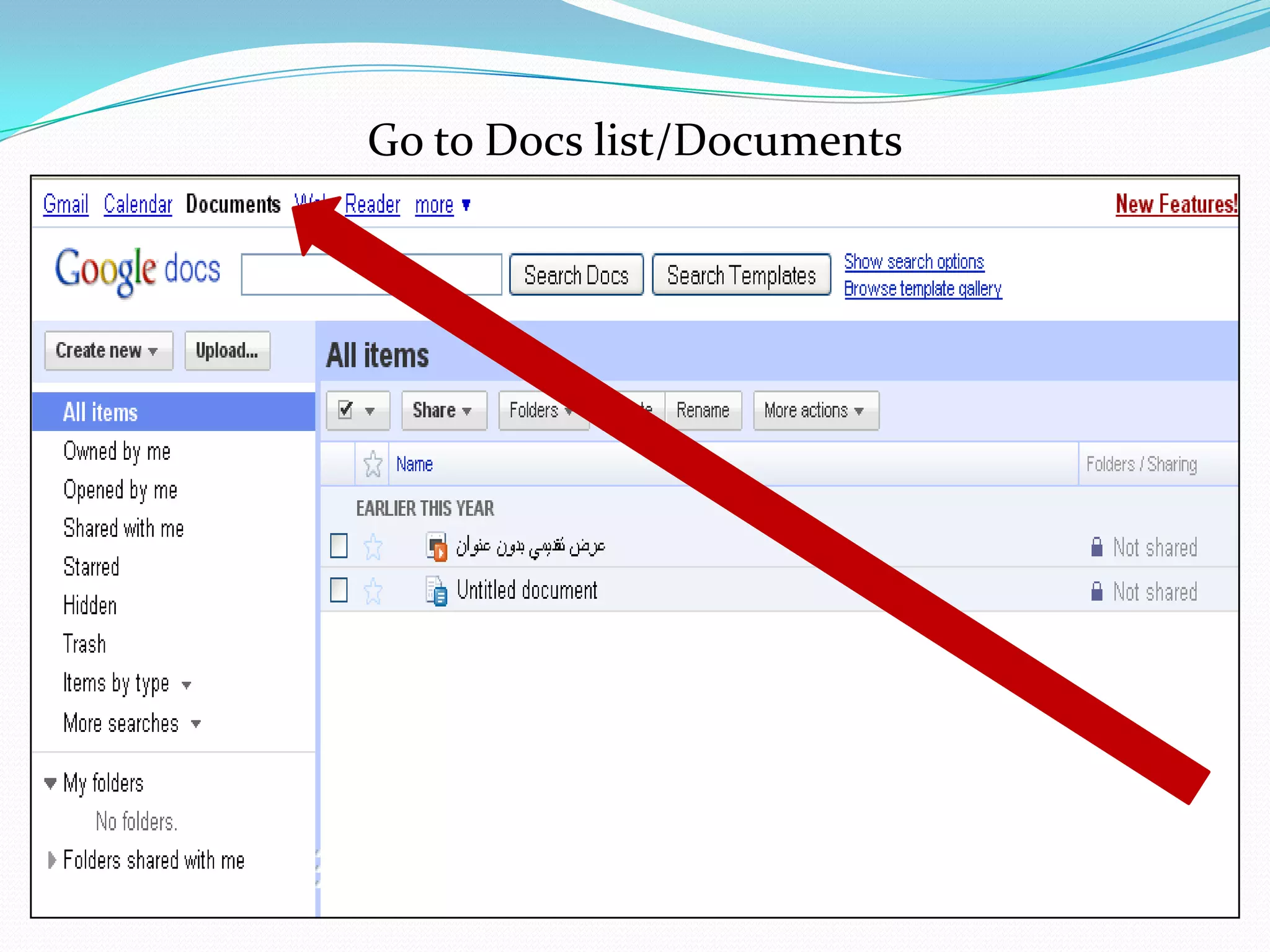Image resolution: width=1270 pixels, height=952 pixels.
Task: Select the Documents tab
Action: (233, 204)
